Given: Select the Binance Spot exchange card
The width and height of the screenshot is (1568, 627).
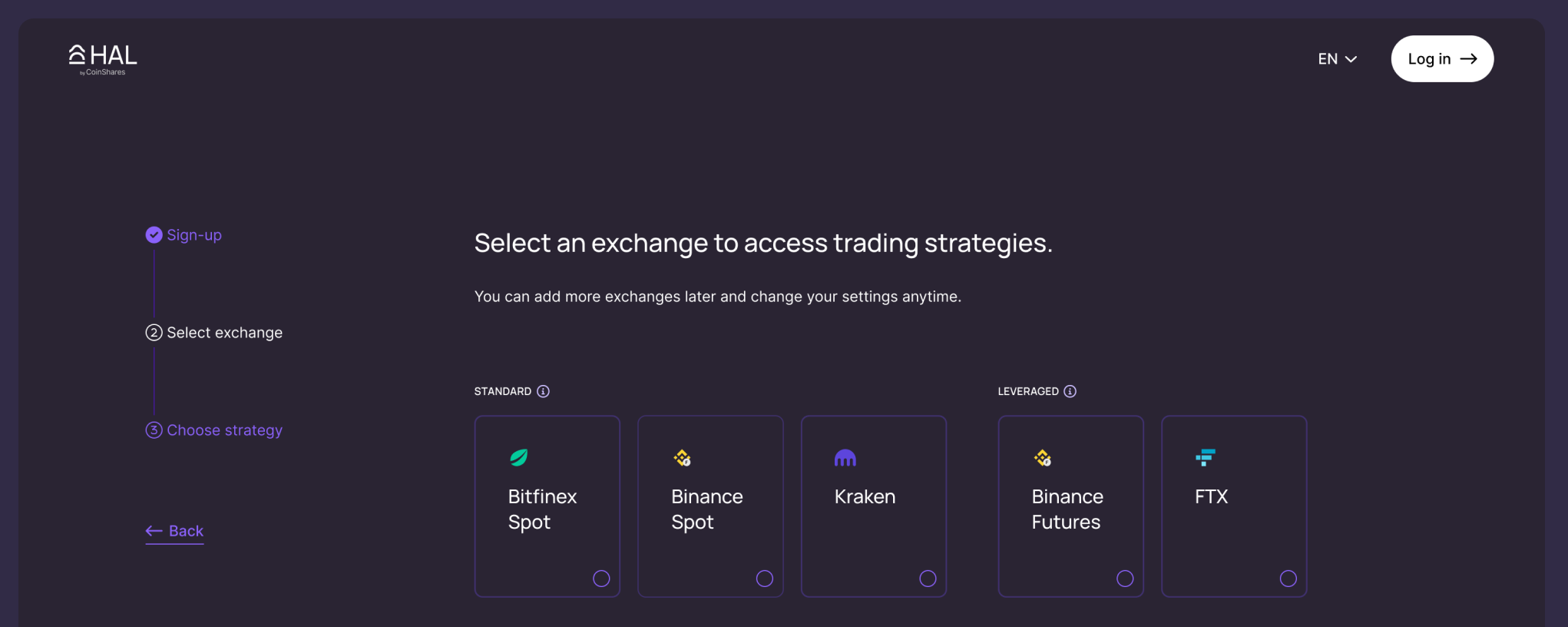Looking at the screenshot, I should point(710,506).
